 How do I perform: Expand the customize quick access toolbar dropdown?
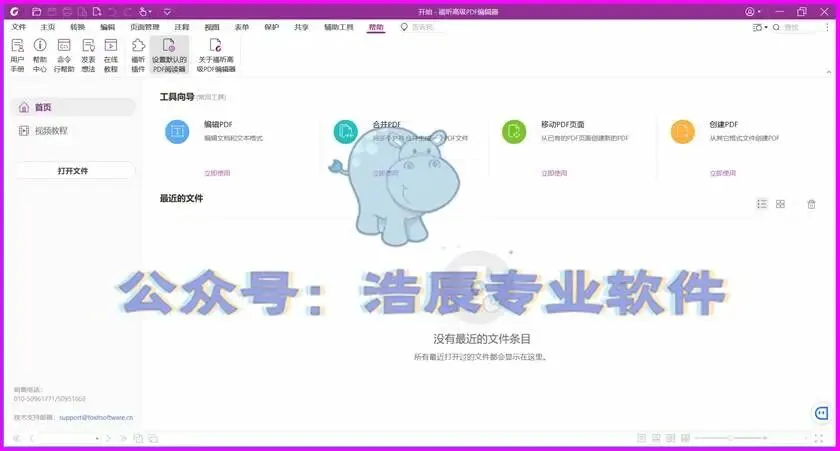click(167, 11)
